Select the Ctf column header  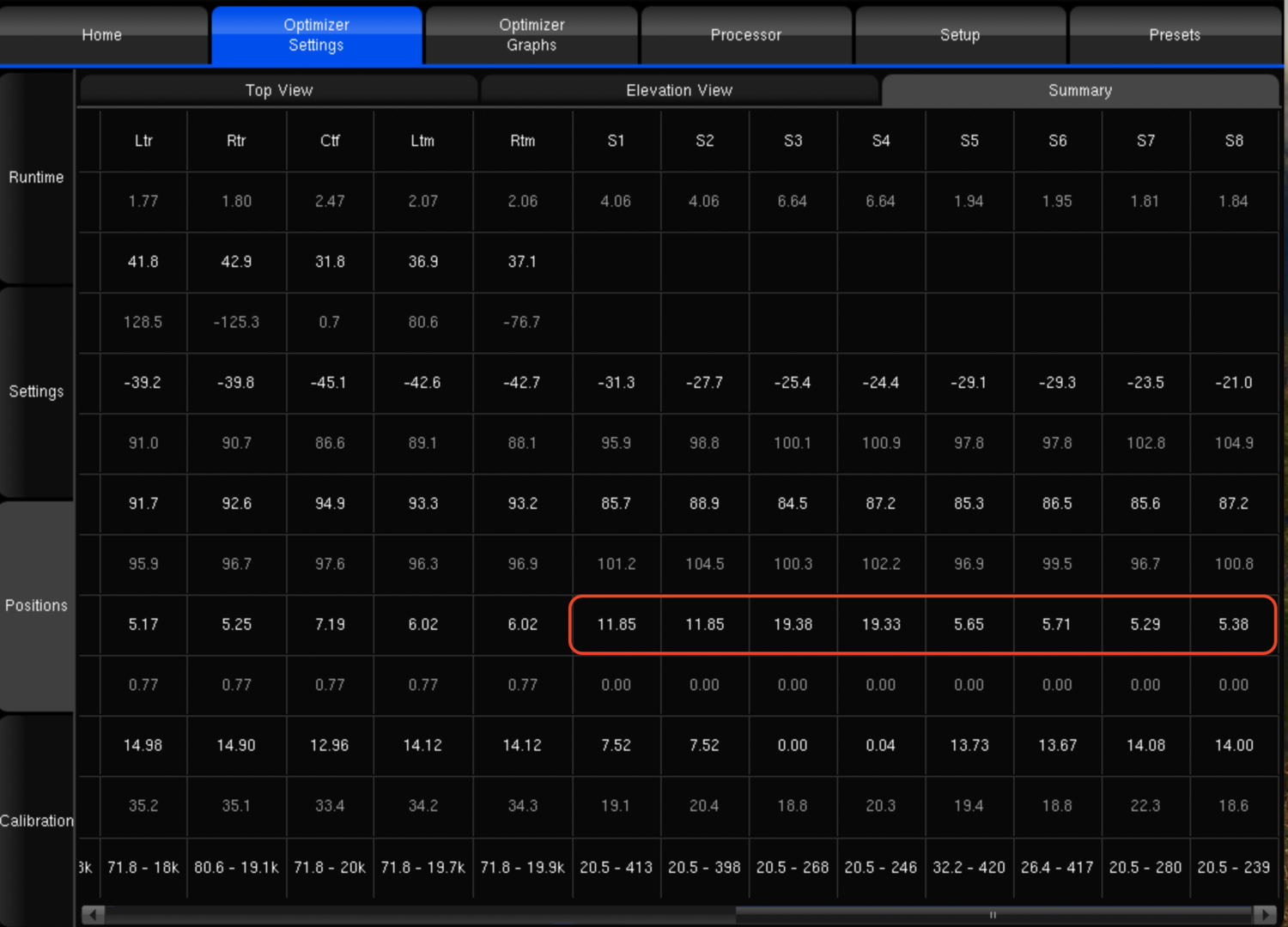[330, 141]
